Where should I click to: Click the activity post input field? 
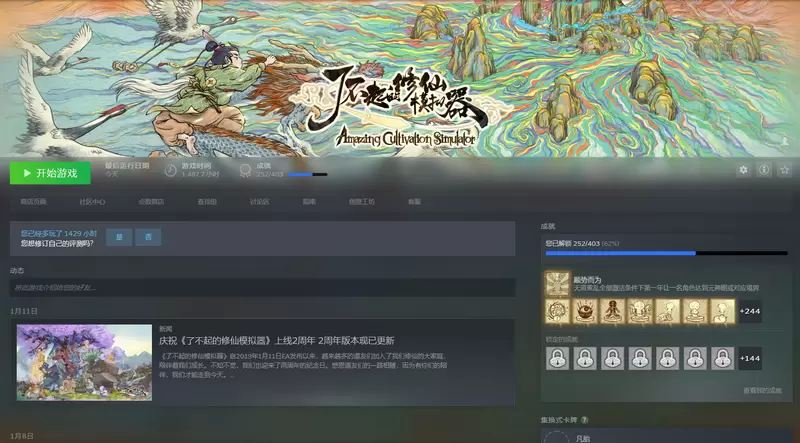click(262, 288)
